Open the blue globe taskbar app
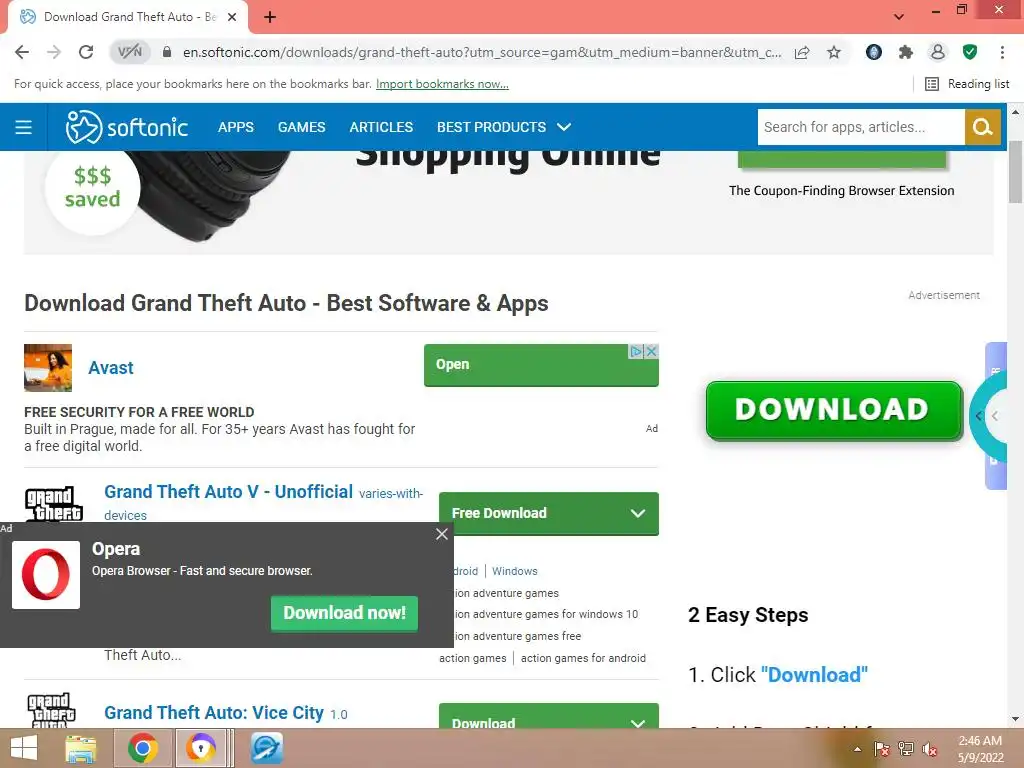Image resolution: width=1024 pixels, height=768 pixels. pyautogui.click(x=266, y=748)
